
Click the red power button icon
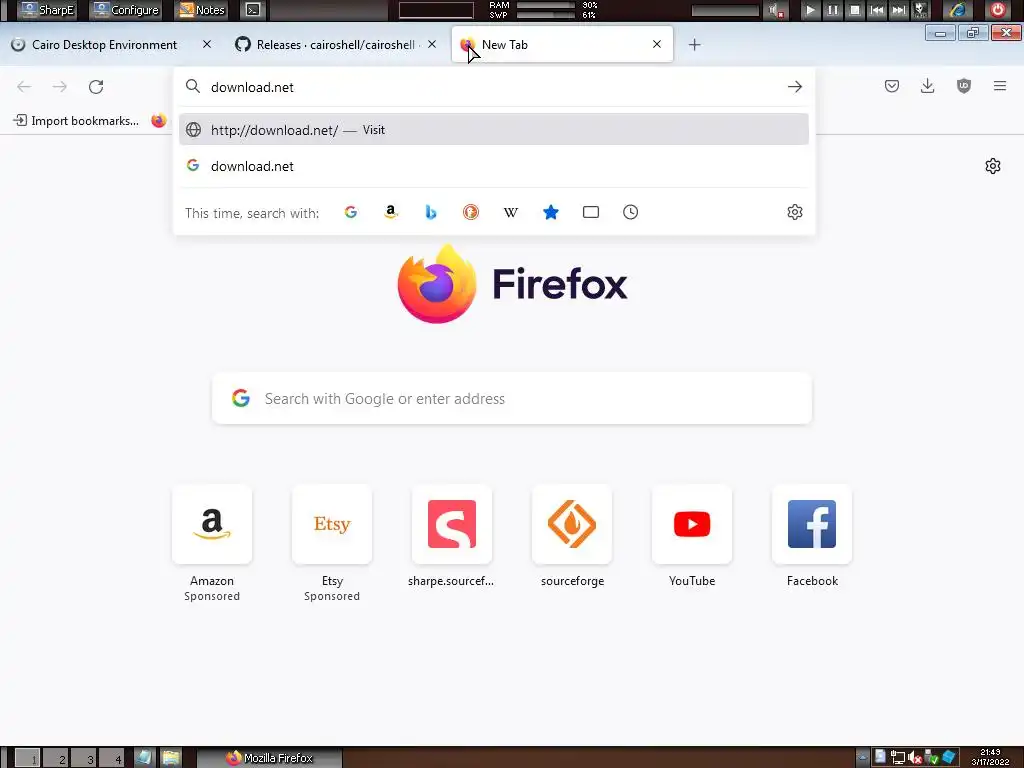coord(997,10)
